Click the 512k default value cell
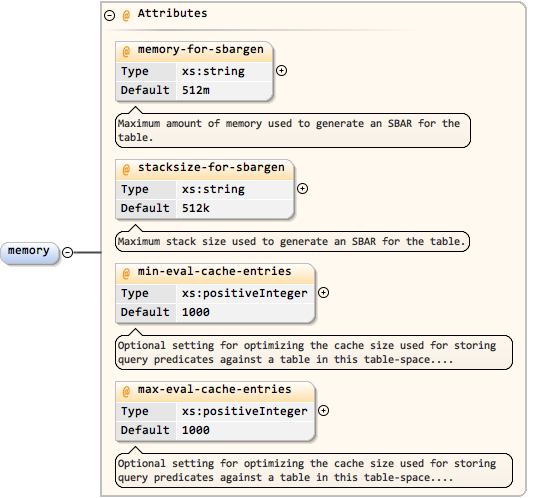Viewport: 544px width, 498px height. (235, 209)
